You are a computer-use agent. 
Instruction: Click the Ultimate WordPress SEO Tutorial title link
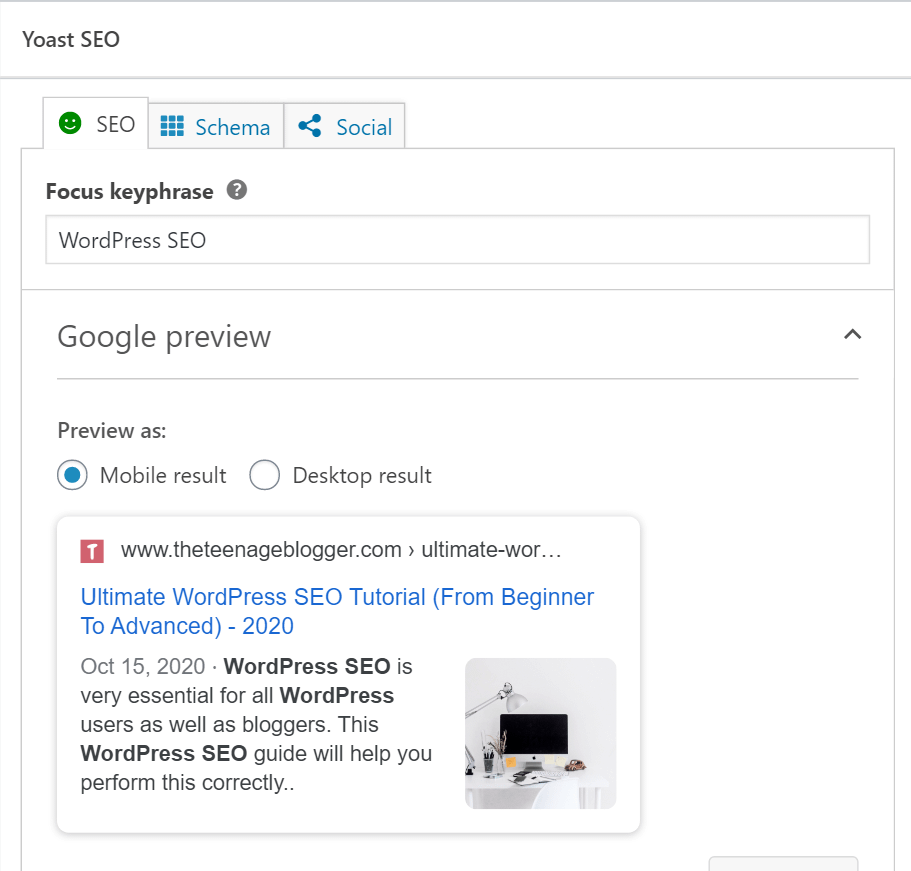[337, 611]
